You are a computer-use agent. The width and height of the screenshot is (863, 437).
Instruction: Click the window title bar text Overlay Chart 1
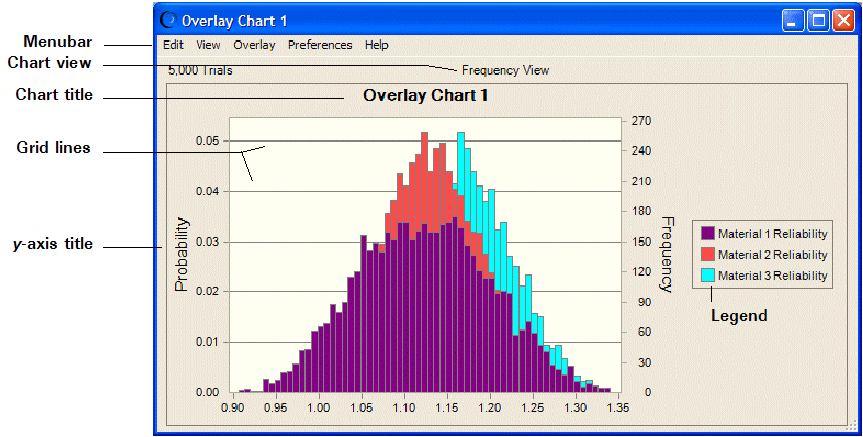[234, 21]
